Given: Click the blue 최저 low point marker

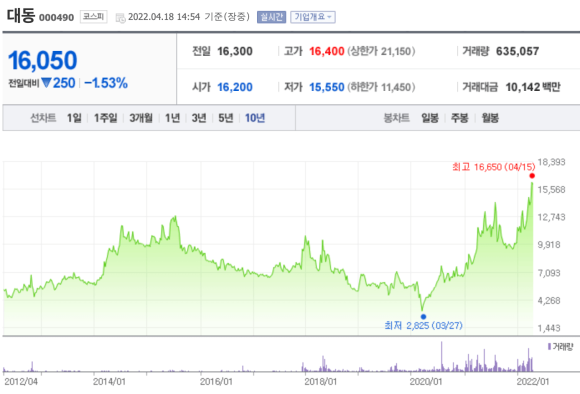Looking at the screenshot, I should tap(424, 317).
